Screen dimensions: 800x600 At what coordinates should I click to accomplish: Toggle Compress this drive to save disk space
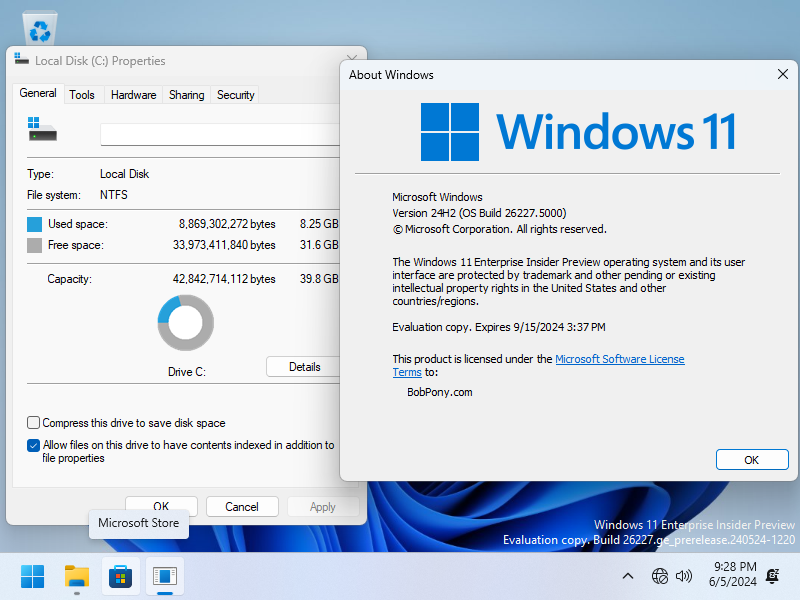tap(33, 422)
